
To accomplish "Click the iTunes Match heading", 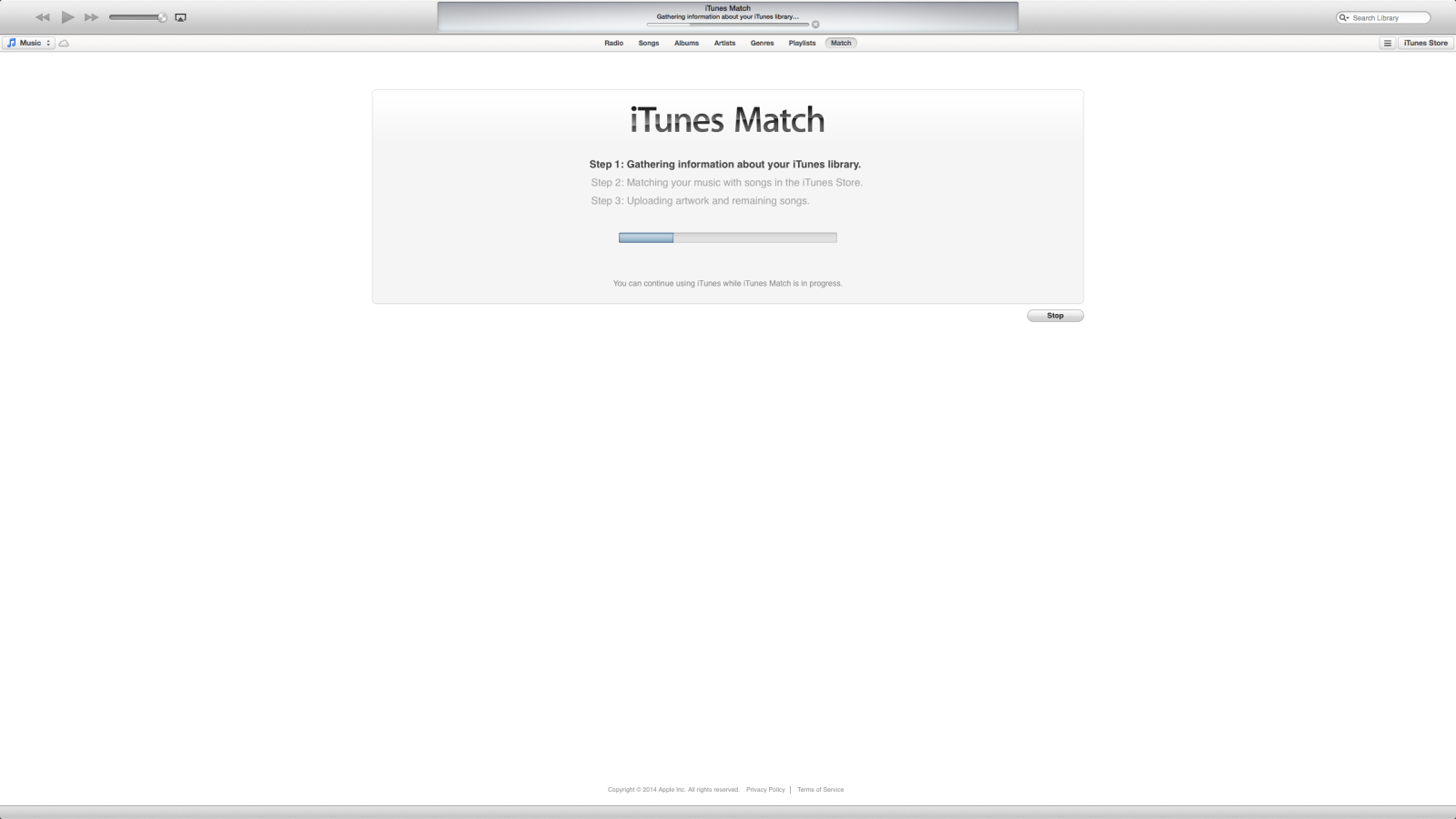I will [728, 120].
